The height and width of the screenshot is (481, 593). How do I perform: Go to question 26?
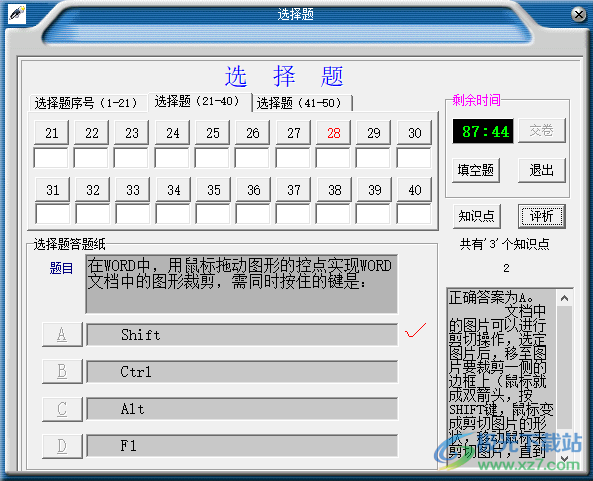point(253,133)
